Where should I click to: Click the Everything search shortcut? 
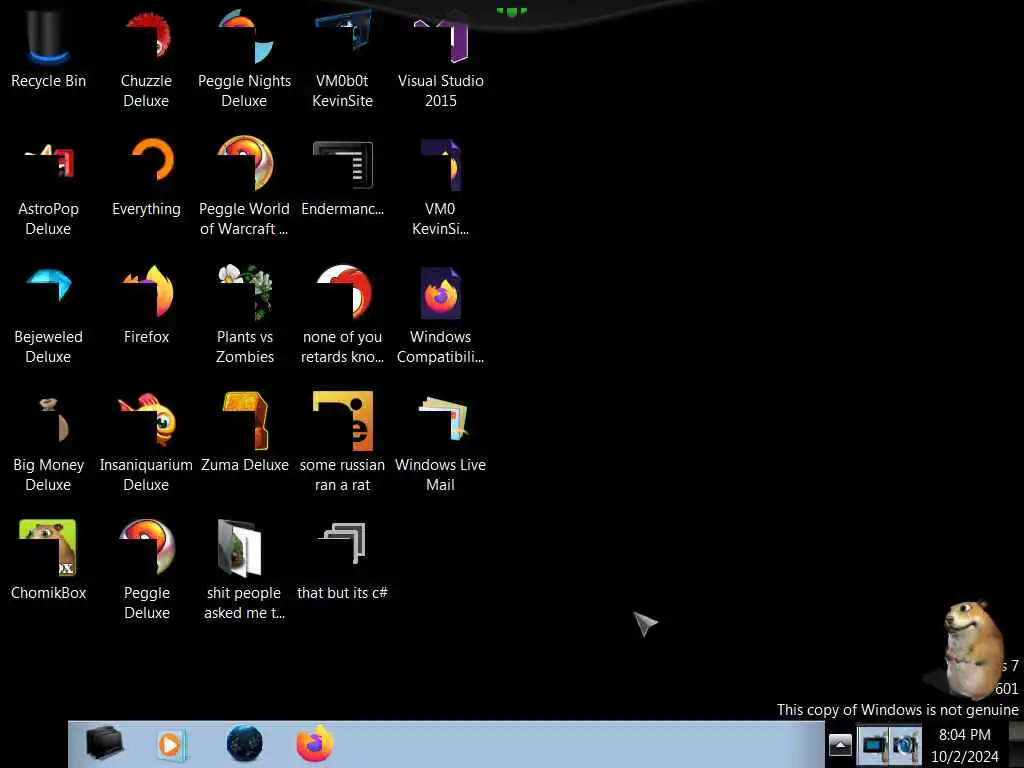pyautogui.click(x=146, y=178)
